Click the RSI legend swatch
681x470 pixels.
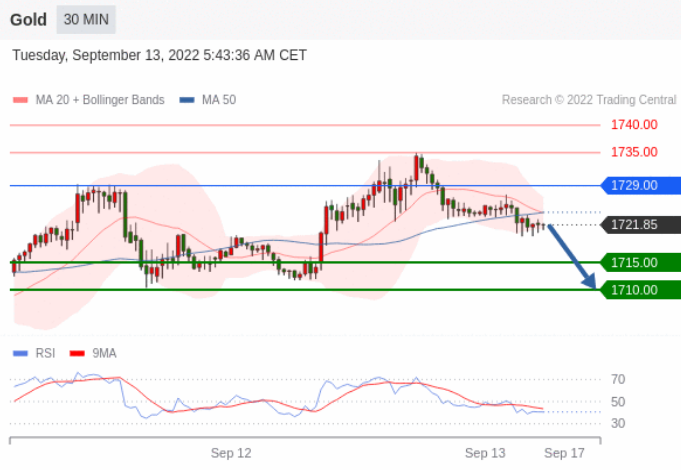(x=20, y=354)
